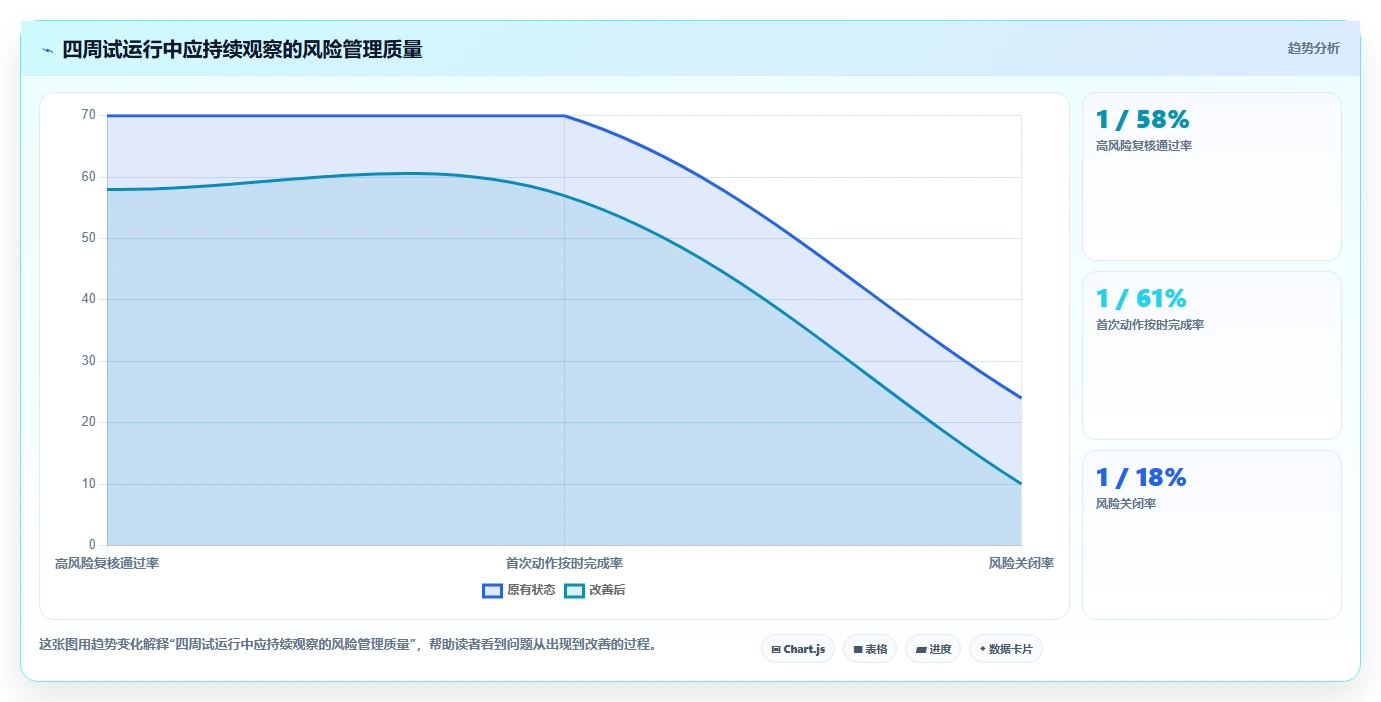Click the 高风险复核通过率 card caption
This screenshot has width=1381, height=702.
[x=1144, y=146]
